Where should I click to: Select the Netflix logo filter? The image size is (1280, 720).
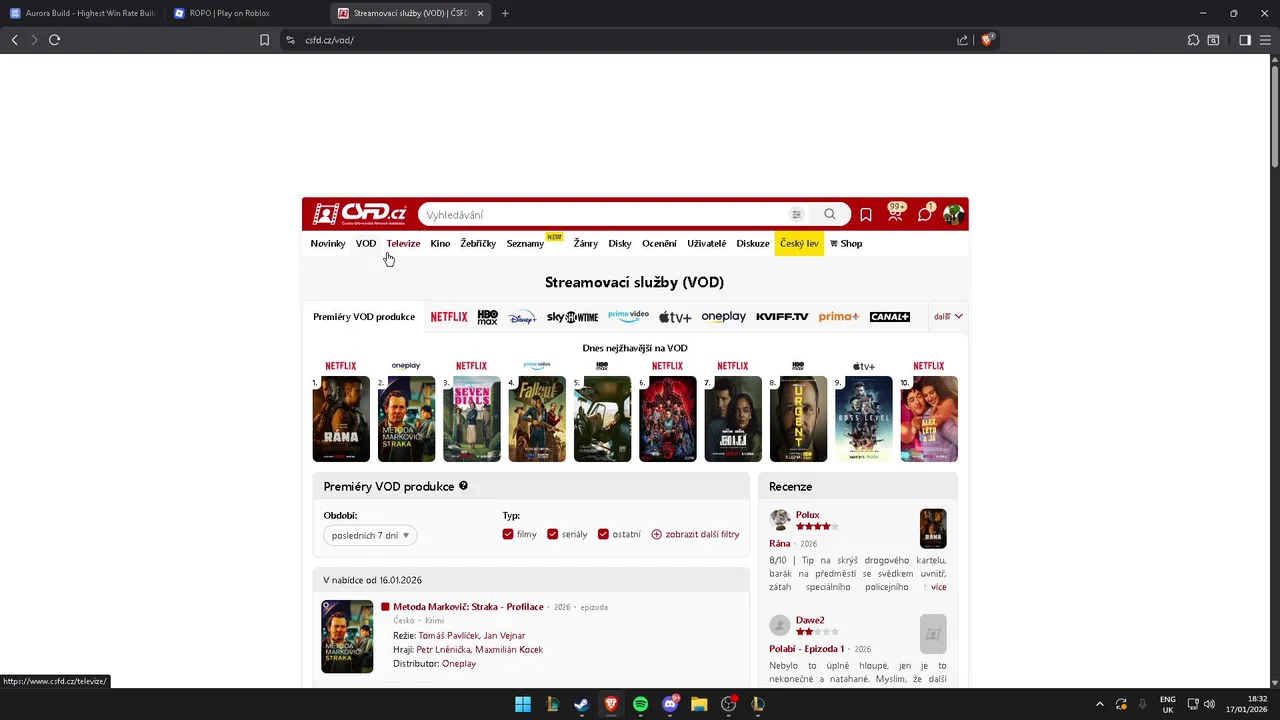coord(449,317)
